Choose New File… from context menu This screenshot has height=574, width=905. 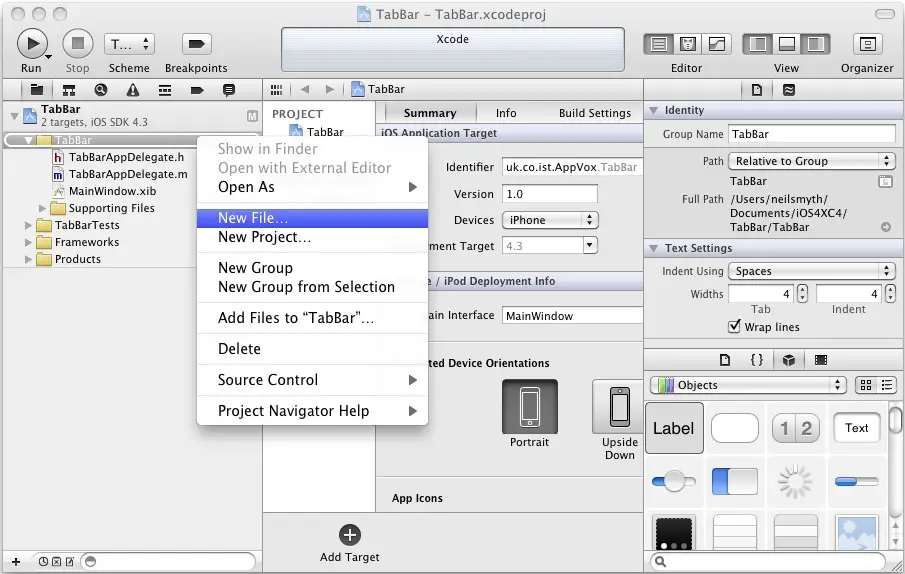click(253, 218)
